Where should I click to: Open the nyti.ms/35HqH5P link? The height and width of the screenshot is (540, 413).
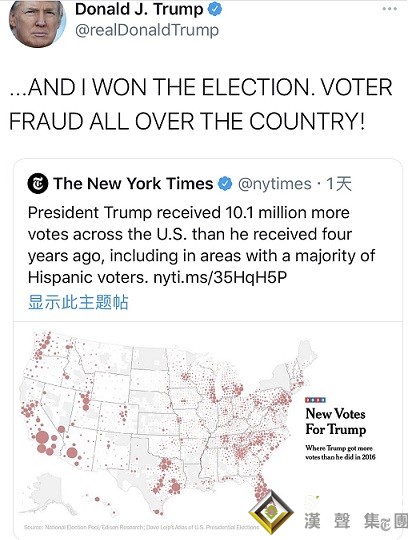pyautogui.click(x=220, y=277)
